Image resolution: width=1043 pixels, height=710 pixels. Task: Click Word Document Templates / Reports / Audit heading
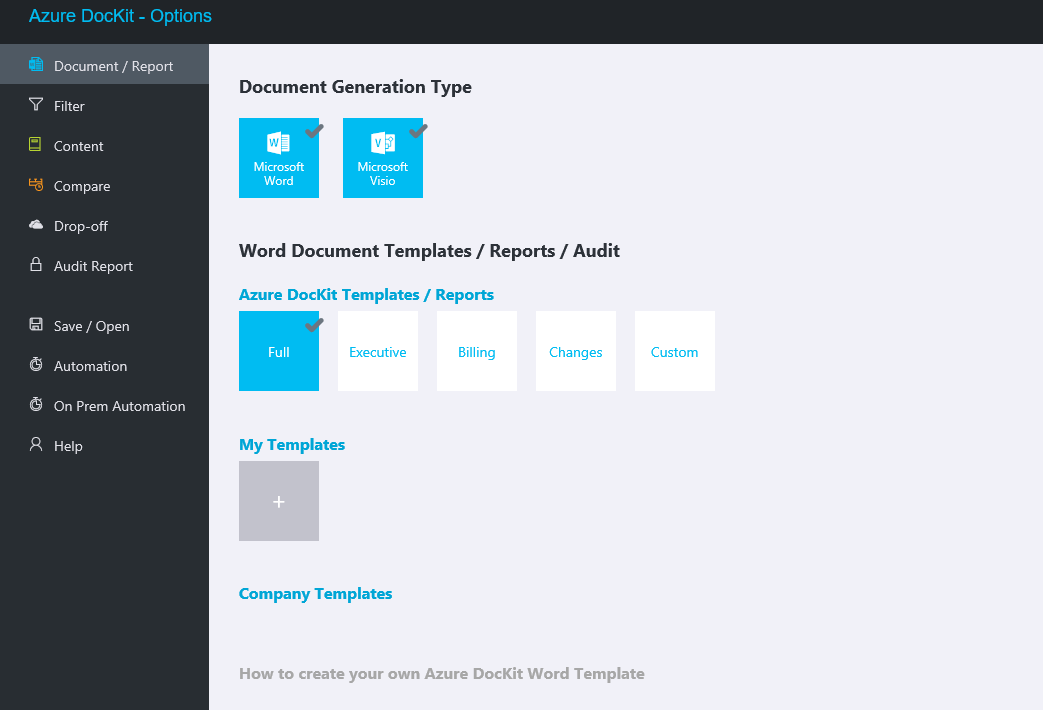point(429,250)
